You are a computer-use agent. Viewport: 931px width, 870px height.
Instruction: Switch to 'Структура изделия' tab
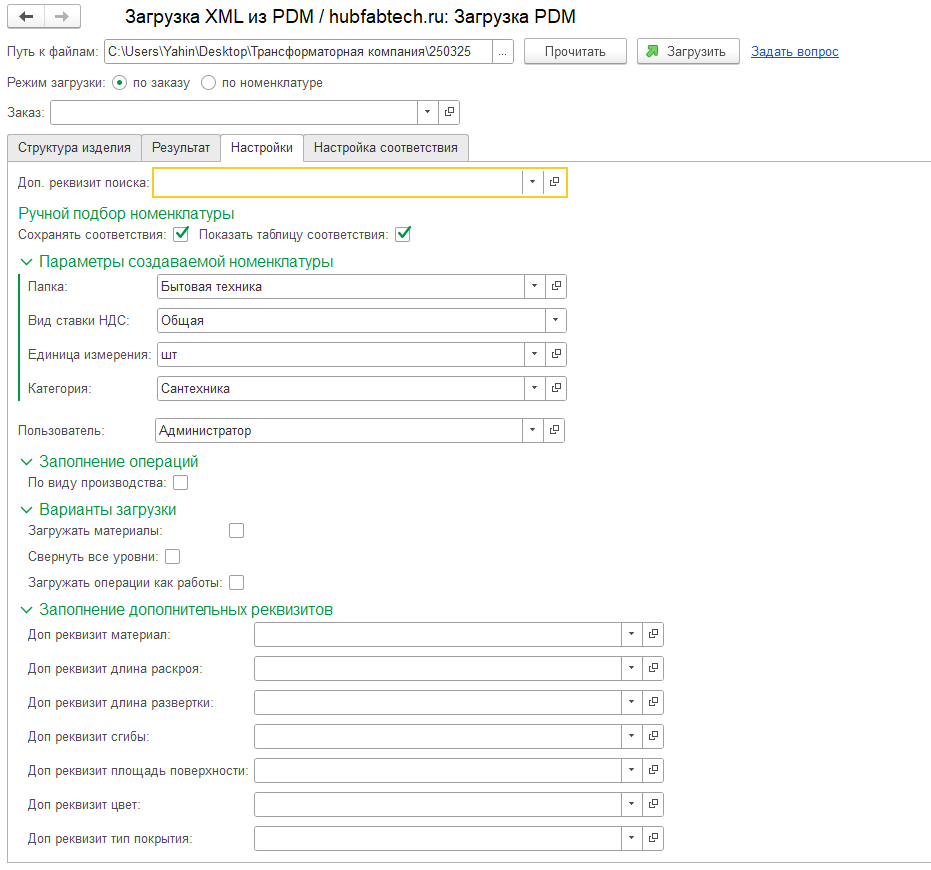click(x=74, y=148)
